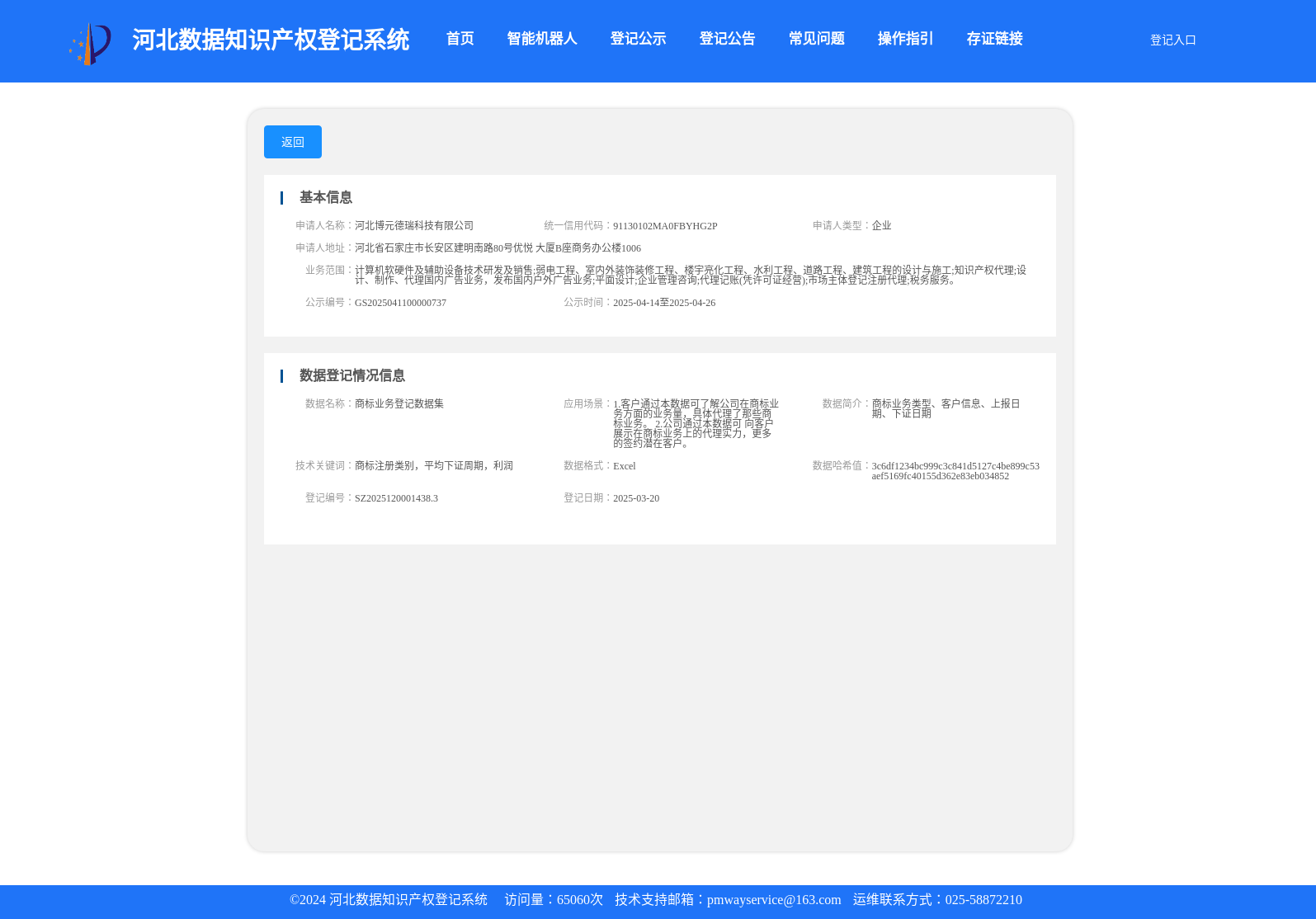Click credit code 91130102MA0FBYHG2P
Screen dimensions: 1316x919
click(x=665, y=226)
